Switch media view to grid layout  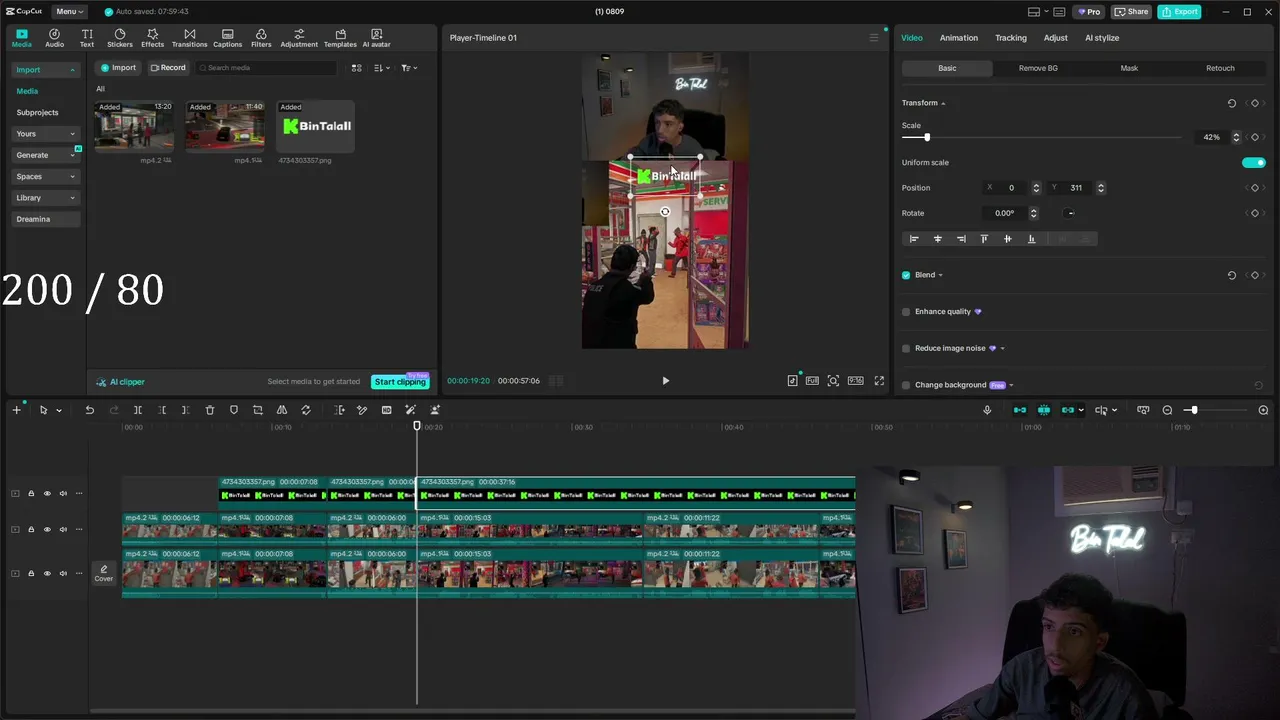point(356,68)
